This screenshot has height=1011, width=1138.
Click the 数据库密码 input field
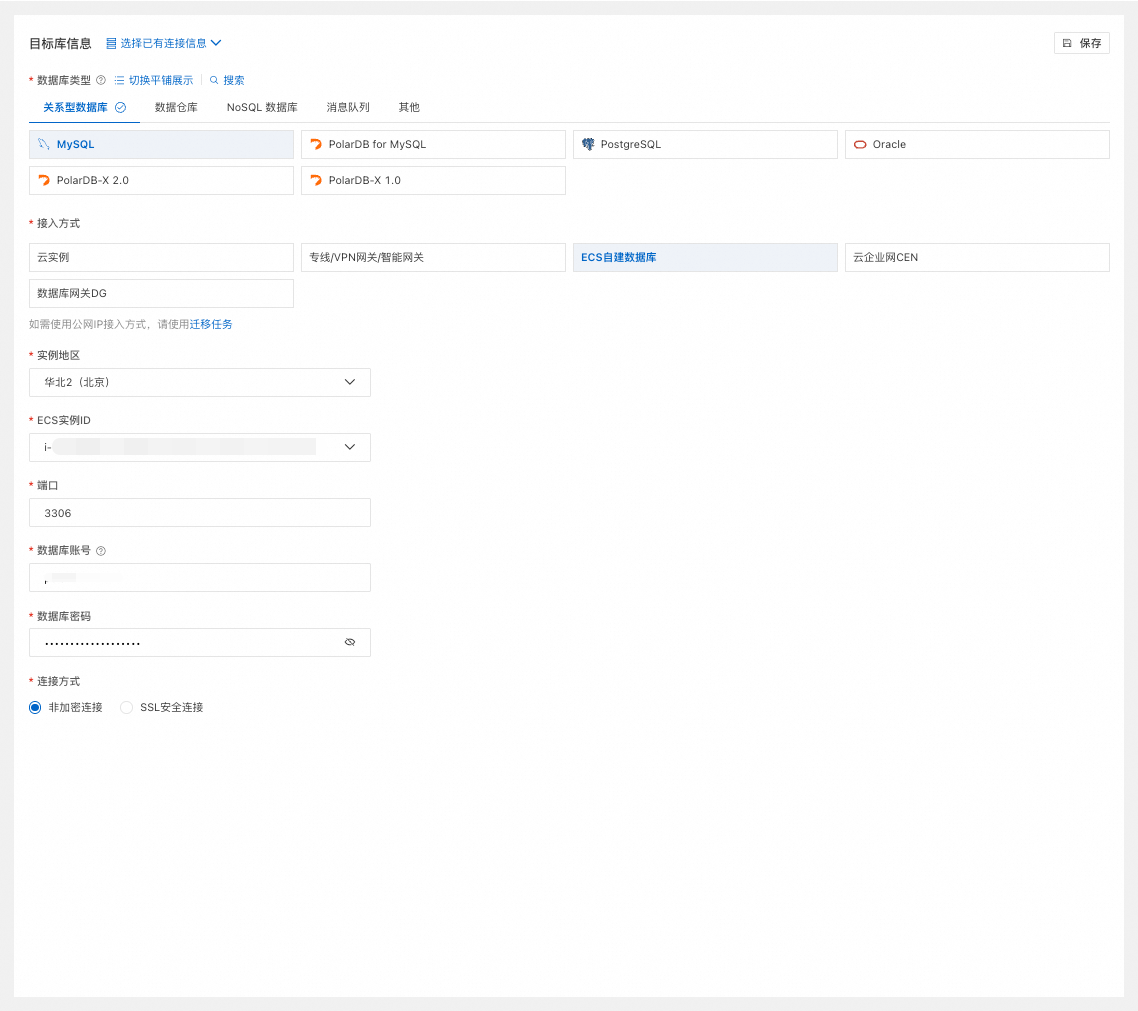tap(200, 642)
